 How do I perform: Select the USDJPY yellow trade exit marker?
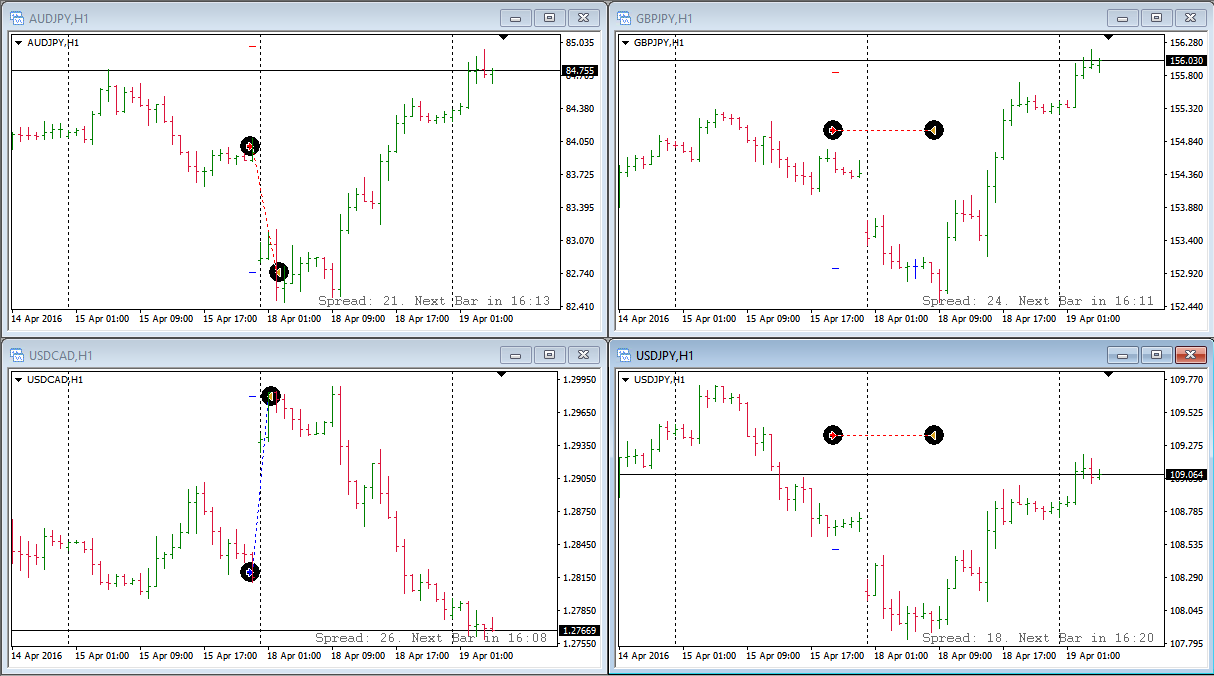[x=933, y=435]
